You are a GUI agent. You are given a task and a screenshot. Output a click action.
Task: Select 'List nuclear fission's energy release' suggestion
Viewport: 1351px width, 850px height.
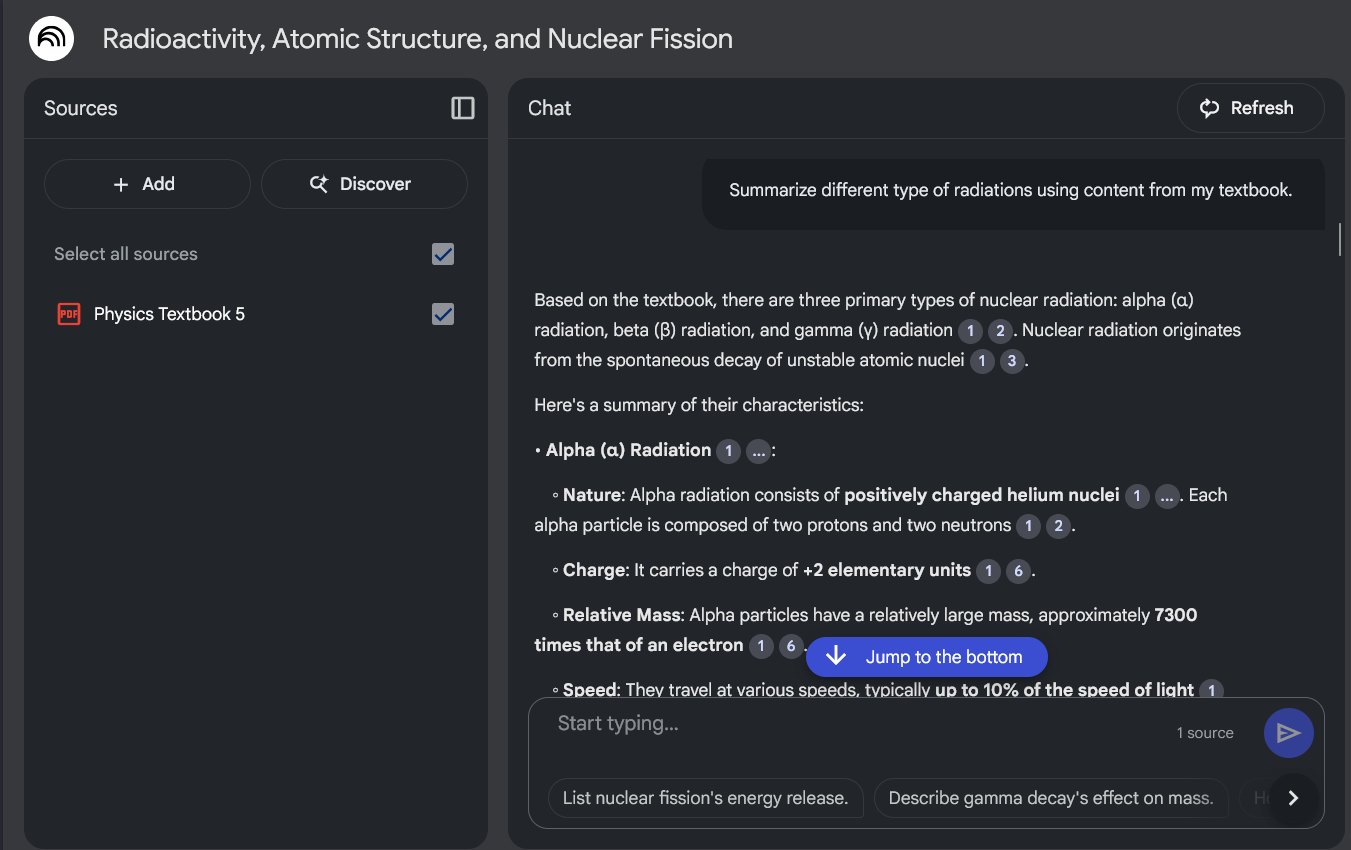point(705,798)
